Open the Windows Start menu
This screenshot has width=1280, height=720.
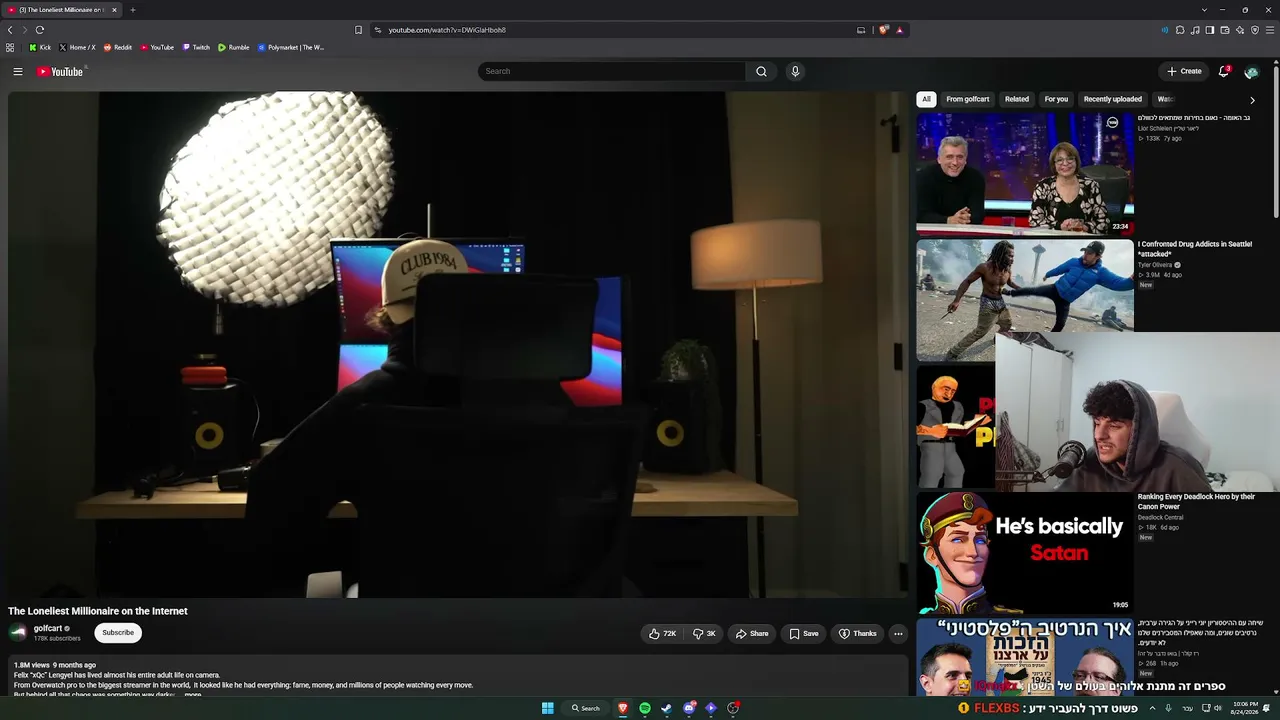[548, 708]
